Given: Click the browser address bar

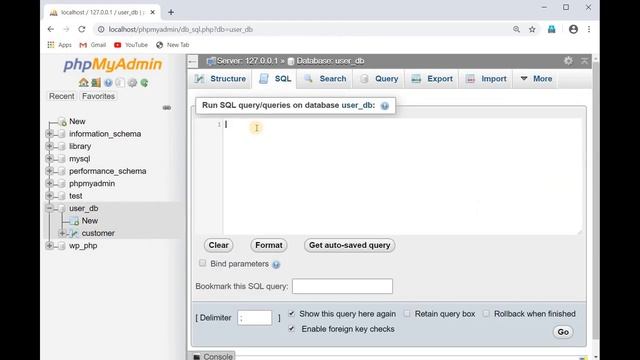Looking at the screenshot, I should click(x=302, y=29).
